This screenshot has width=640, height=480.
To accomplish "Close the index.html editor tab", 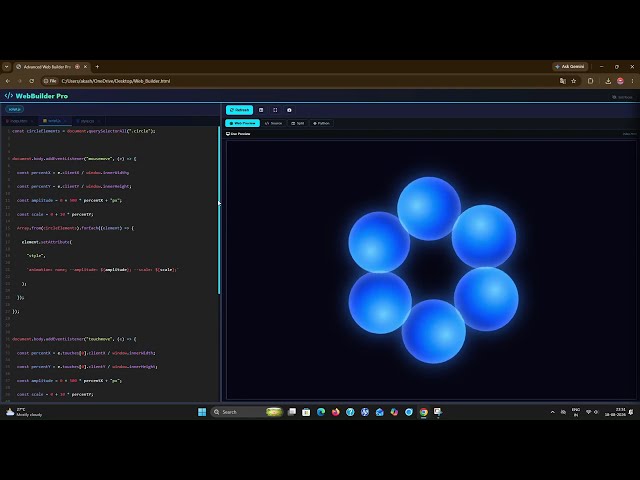I will (32, 121).
